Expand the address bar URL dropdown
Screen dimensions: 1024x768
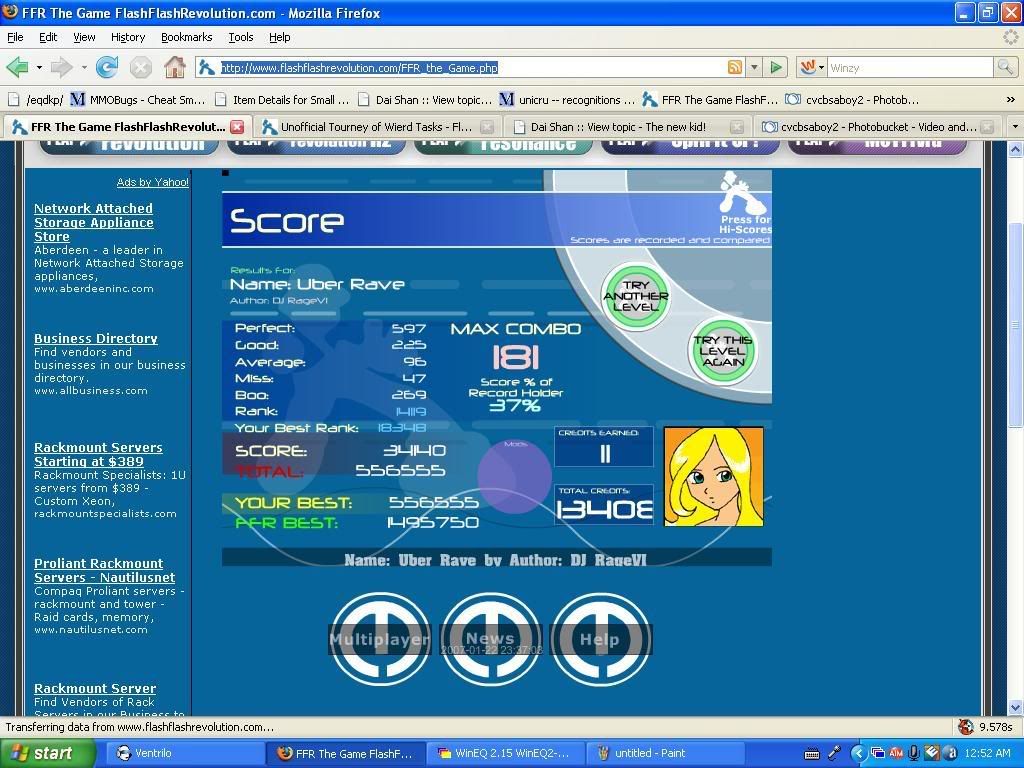(754, 68)
